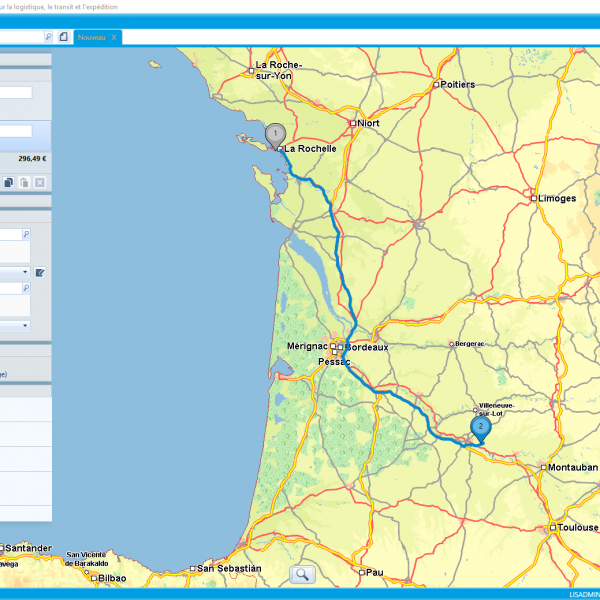Click the paste clipboard icon
This screenshot has width=600, height=600.
pyautogui.click(x=24, y=182)
